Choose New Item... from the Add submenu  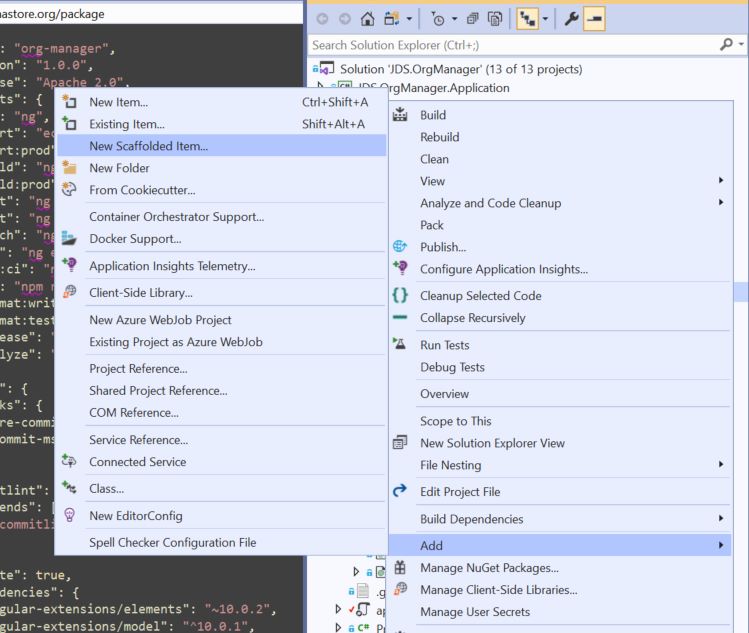(x=222, y=102)
